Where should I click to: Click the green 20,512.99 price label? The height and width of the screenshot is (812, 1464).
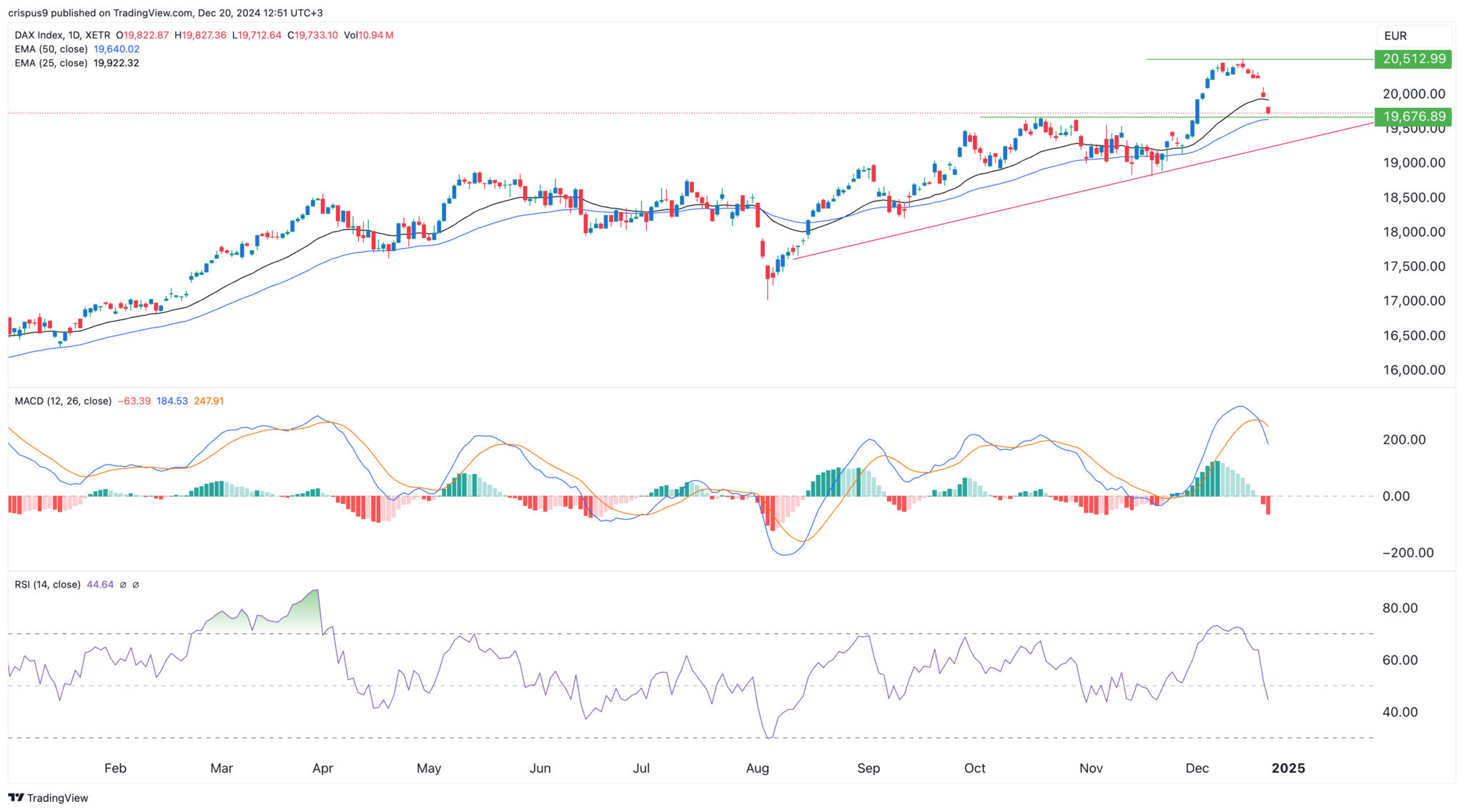1413,59
